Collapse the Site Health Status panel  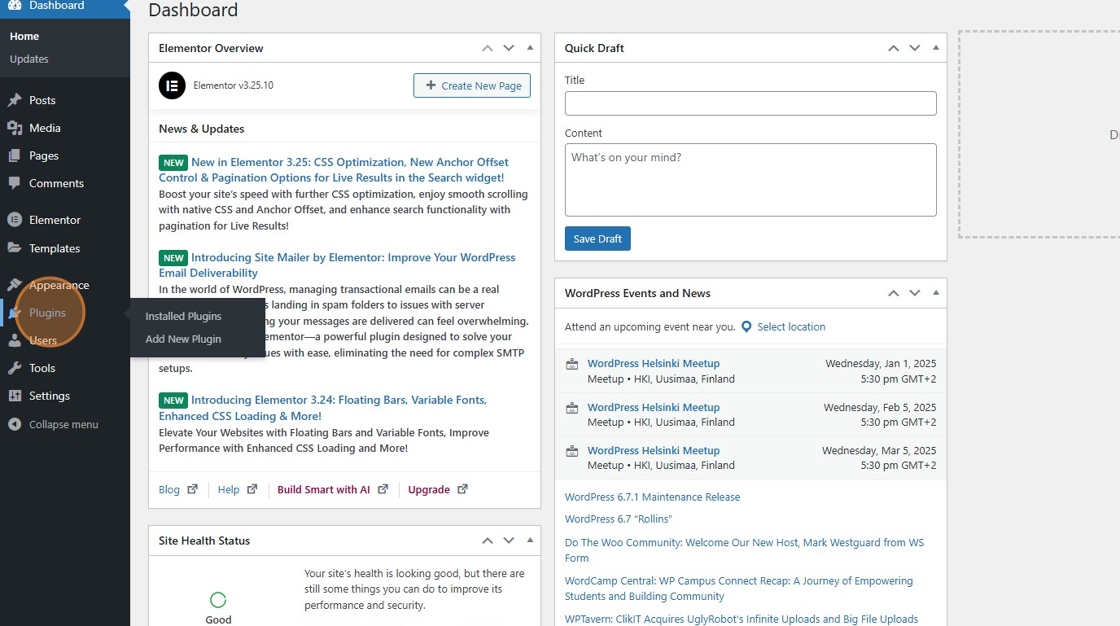pos(530,540)
